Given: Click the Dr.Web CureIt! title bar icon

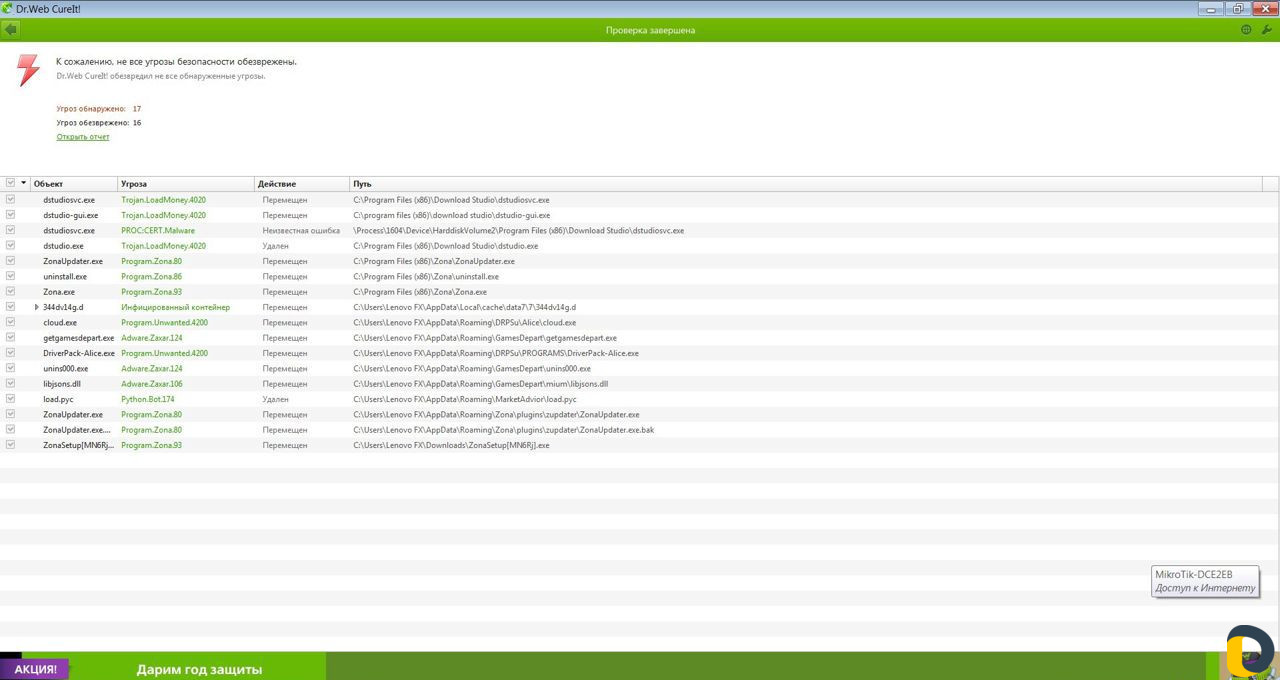Looking at the screenshot, I should pyautogui.click(x=8, y=8).
